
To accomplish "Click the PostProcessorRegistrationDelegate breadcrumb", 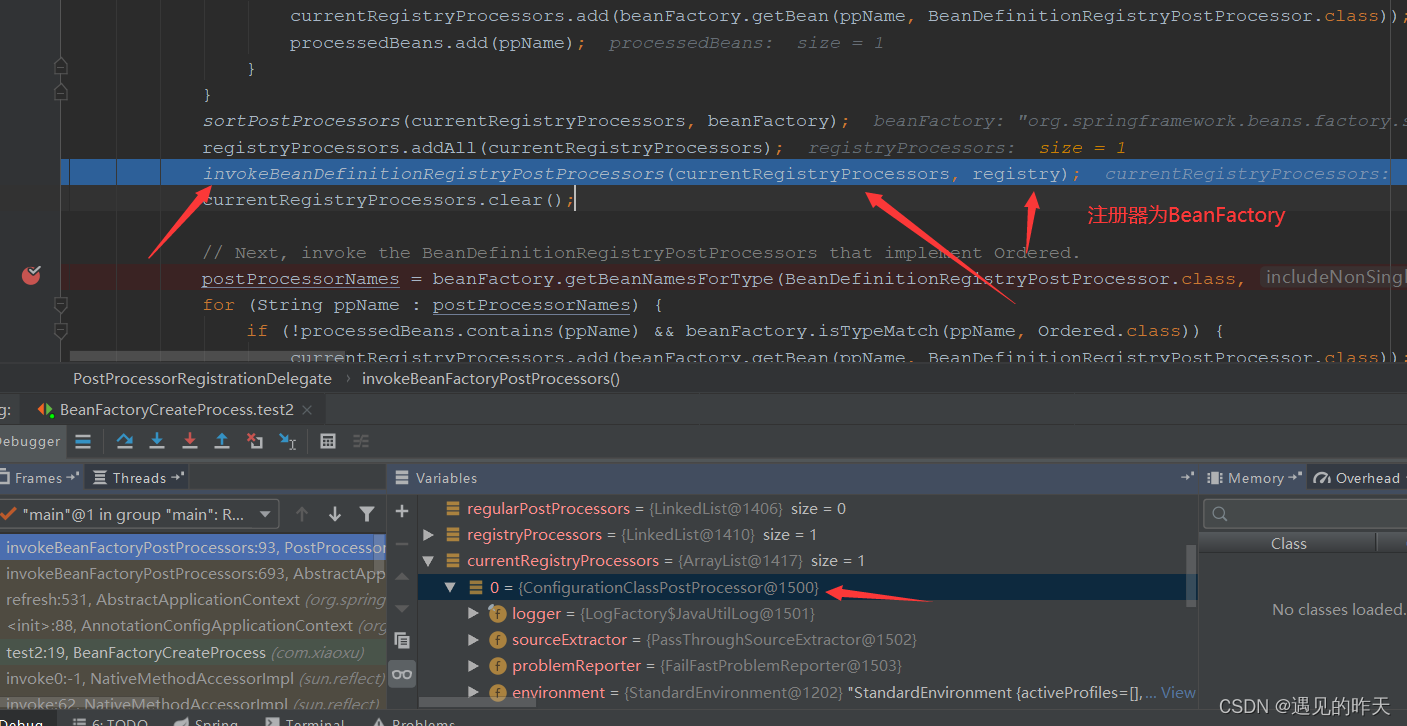I will (202, 378).
